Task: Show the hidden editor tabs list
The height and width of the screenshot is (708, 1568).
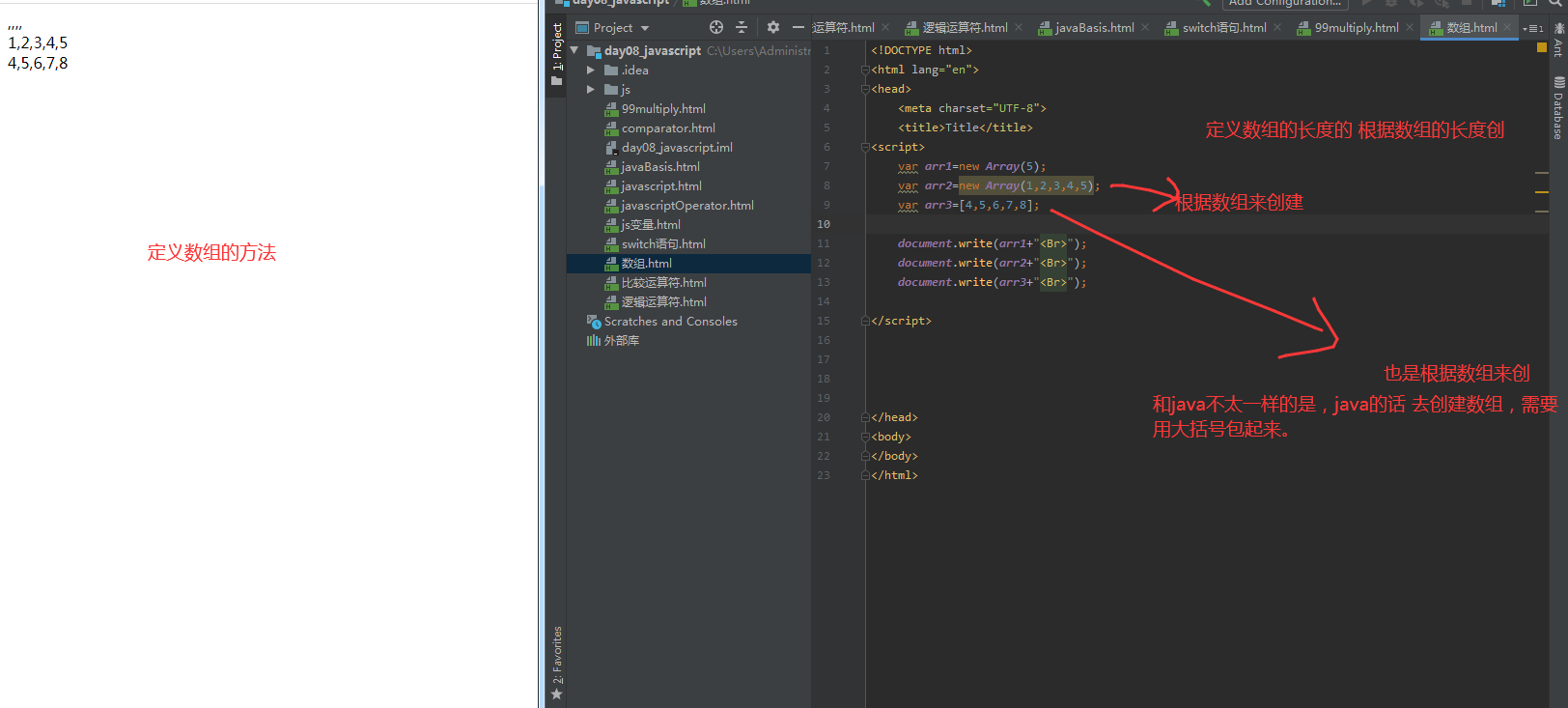Action: [x=1532, y=28]
